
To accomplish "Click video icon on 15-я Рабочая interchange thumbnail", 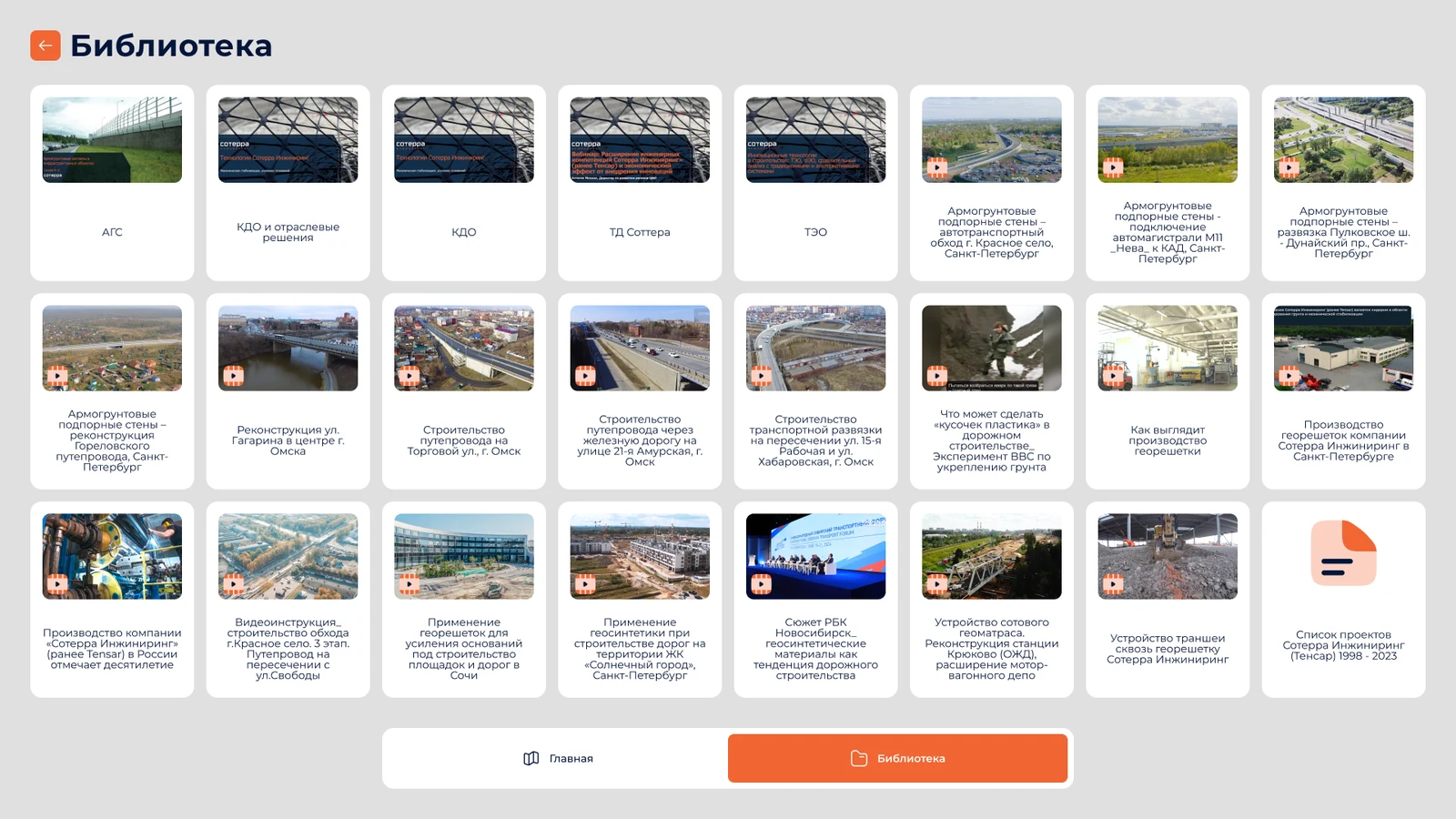I will (x=761, y=376).
